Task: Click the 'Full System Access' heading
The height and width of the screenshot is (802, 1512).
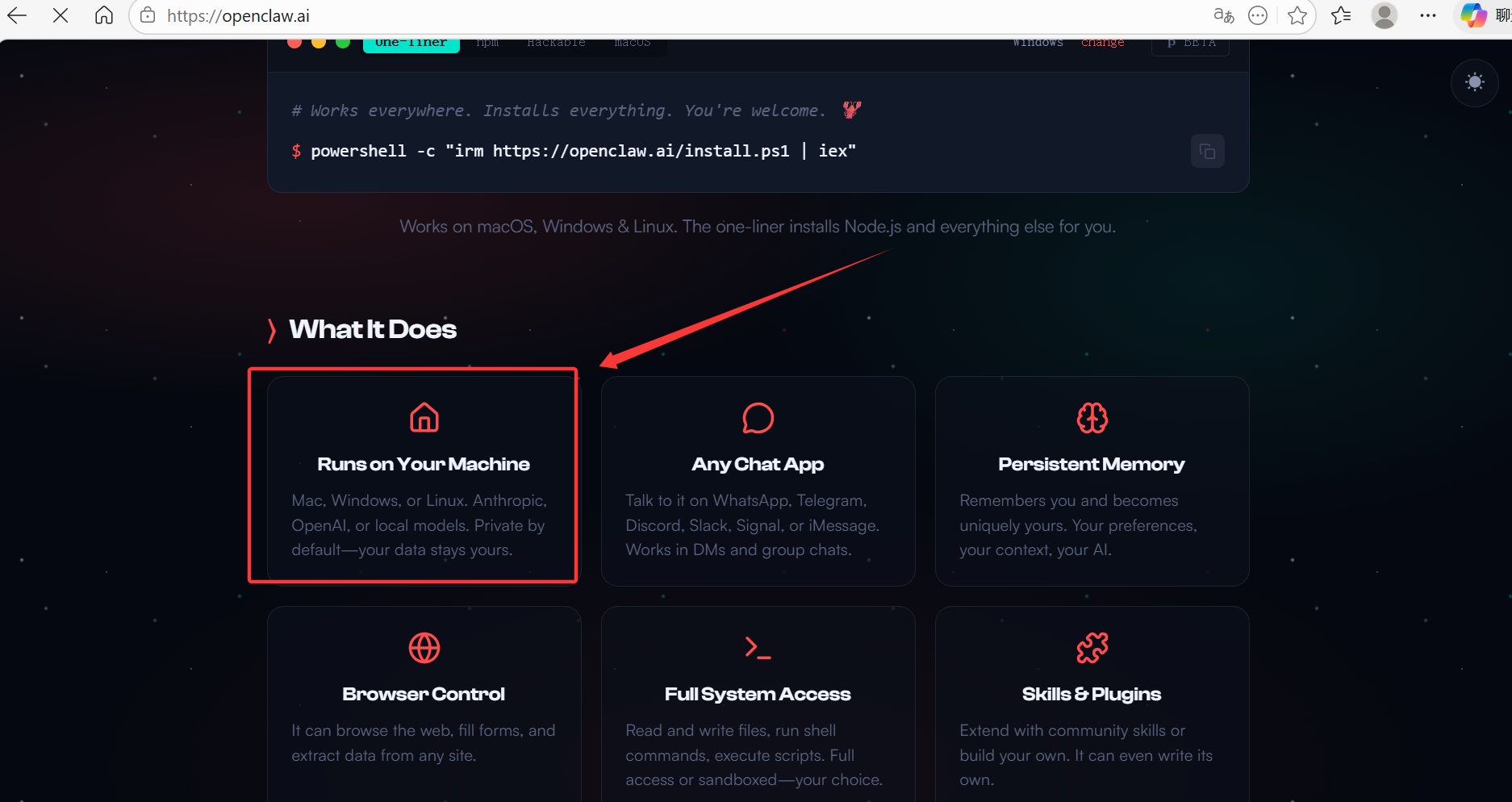Action: [x=758, y=694]
